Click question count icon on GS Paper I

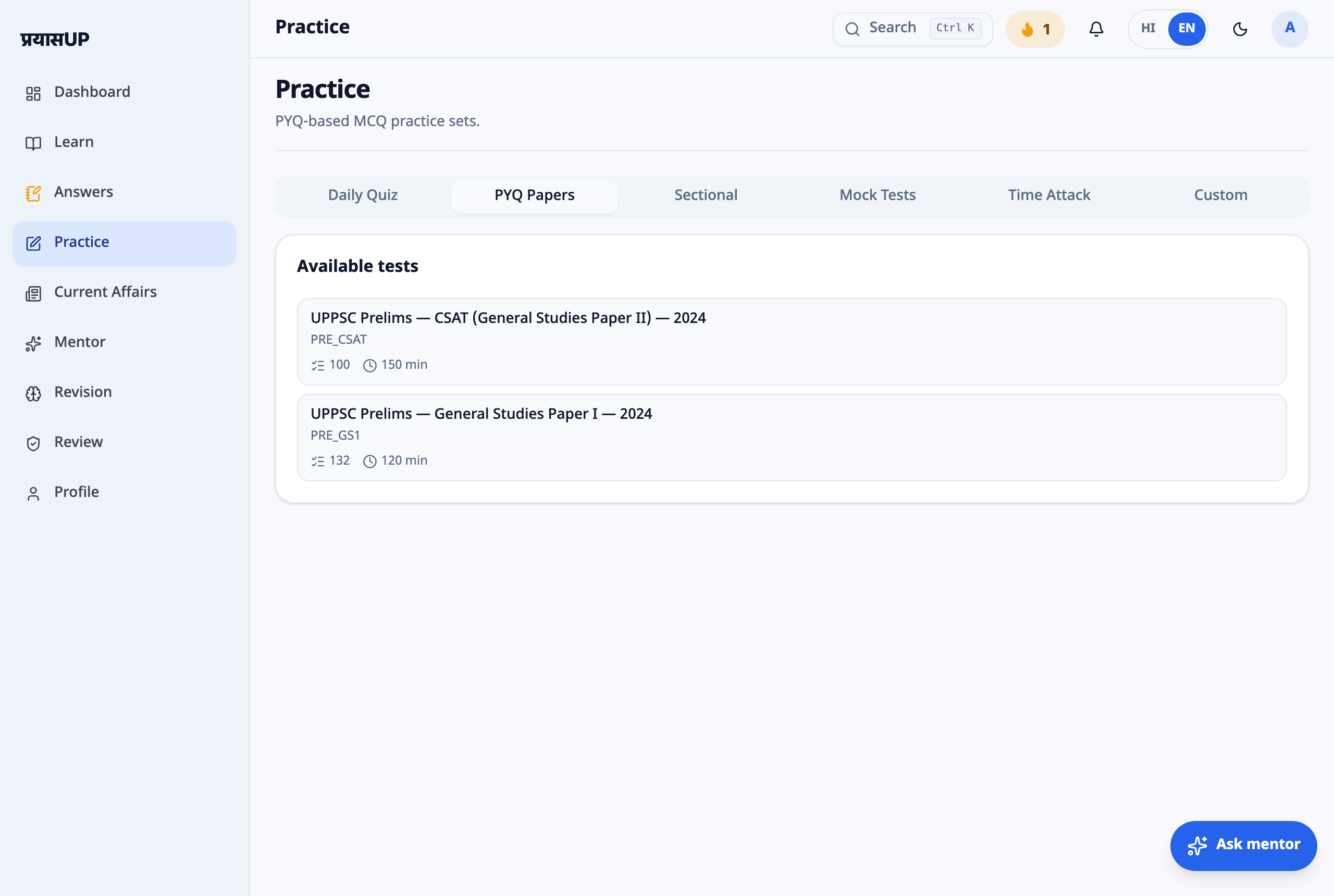click(318, 461)
